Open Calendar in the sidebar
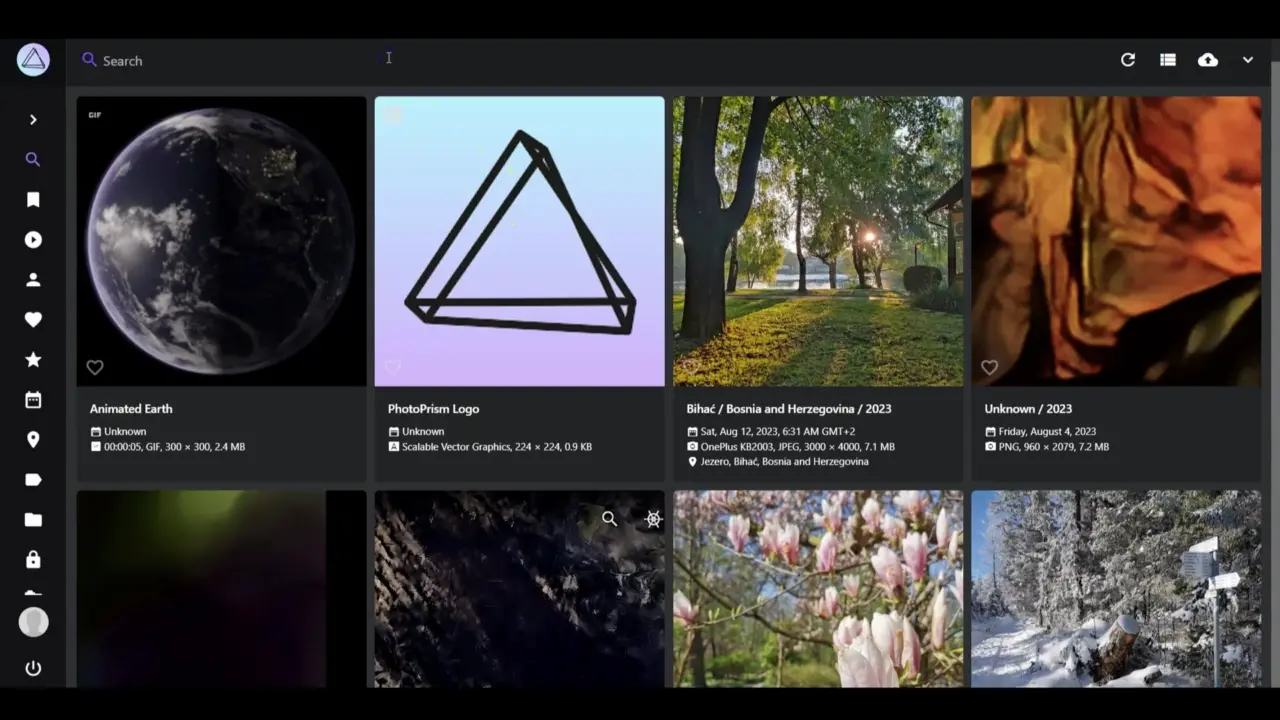Image resolution: width=1280 pixels, height=720 pixels. pyautogui.click(x=33, y=400)
